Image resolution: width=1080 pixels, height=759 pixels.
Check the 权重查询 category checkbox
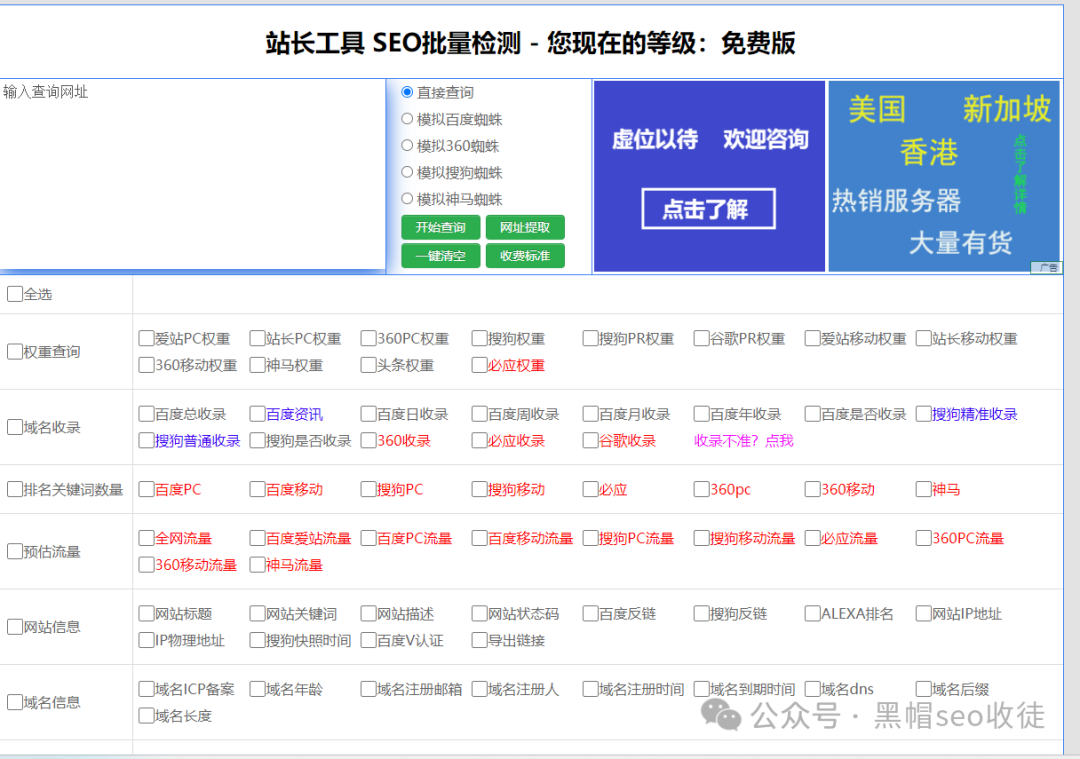point(14,351)
